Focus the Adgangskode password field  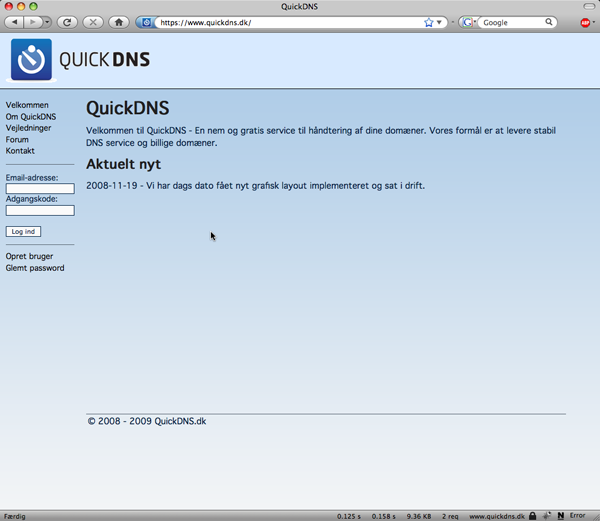coord(40,210)
